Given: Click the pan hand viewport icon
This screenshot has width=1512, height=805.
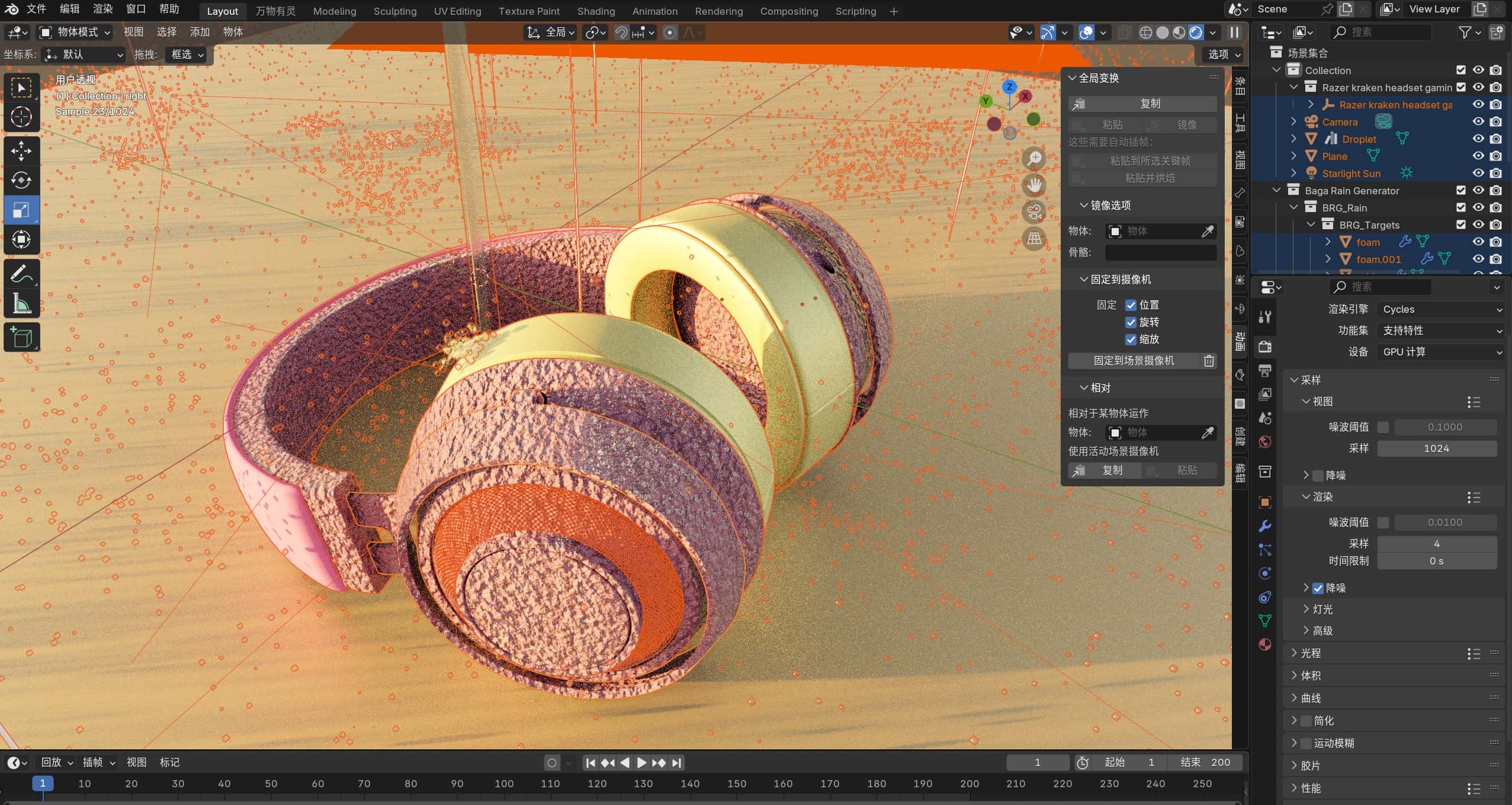Looking at the screenshot, I should pyautogui.click(x=1034, y=185).
